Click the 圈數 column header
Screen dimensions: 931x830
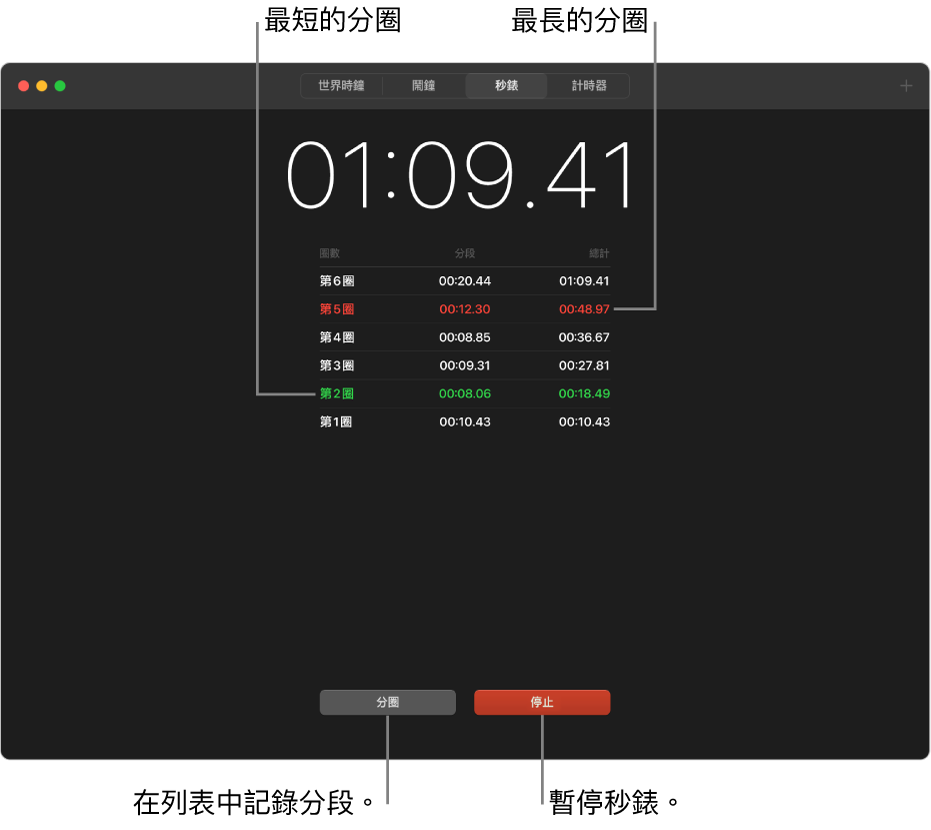pyautogui.click(x=330, y=253)
